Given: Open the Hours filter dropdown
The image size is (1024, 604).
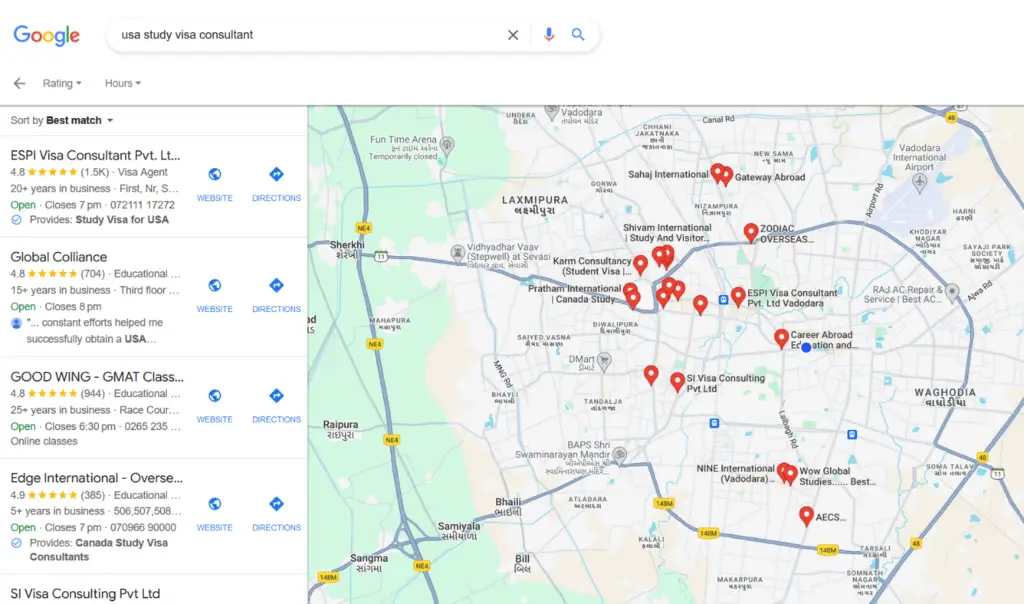Looking at the screenshot, I should pos(121,83).
